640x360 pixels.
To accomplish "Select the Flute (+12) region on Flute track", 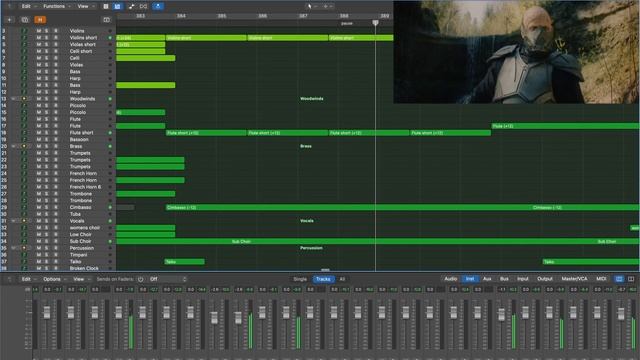I will coord(566,126).
